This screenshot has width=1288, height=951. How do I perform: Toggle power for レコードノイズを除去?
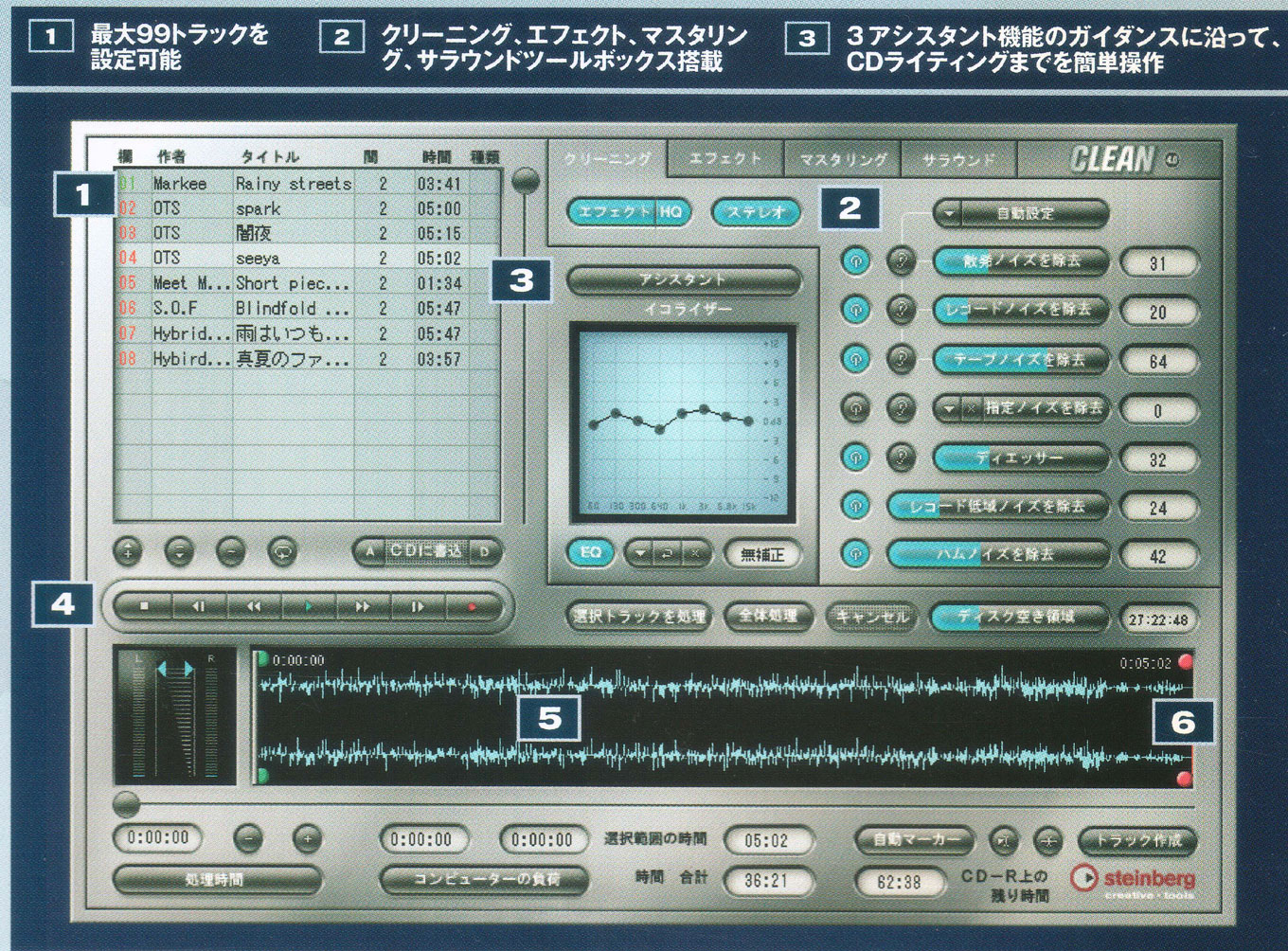coord(855,309)
